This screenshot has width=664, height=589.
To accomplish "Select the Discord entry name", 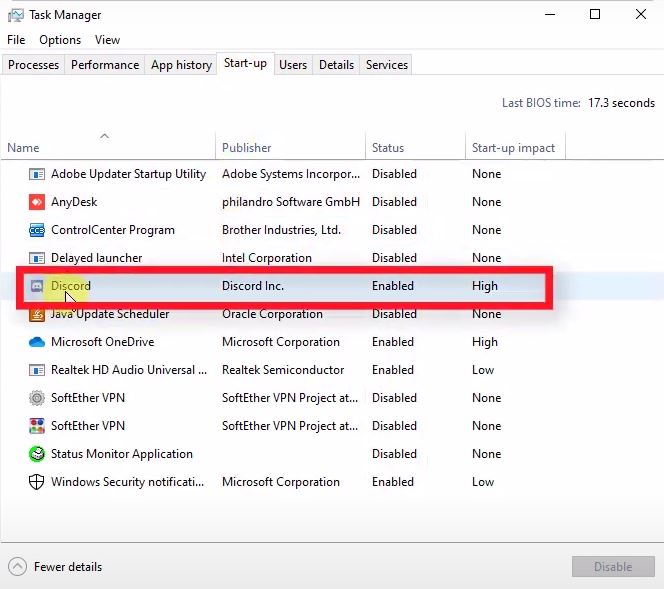I will tap(71, 286).
